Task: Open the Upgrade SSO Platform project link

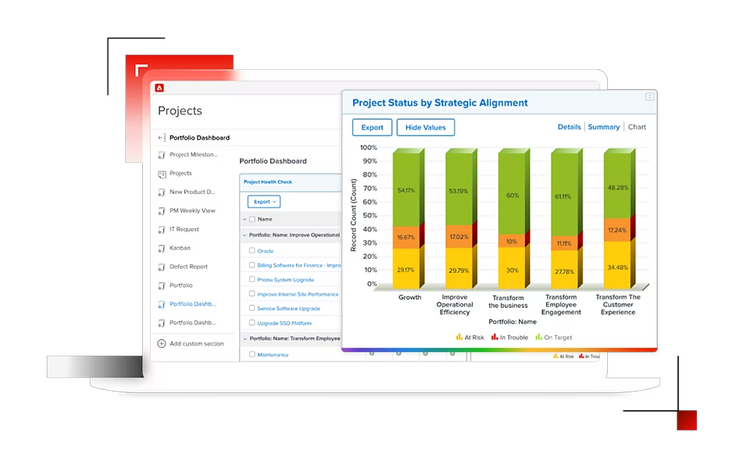Action: click(x=281, y=323)
